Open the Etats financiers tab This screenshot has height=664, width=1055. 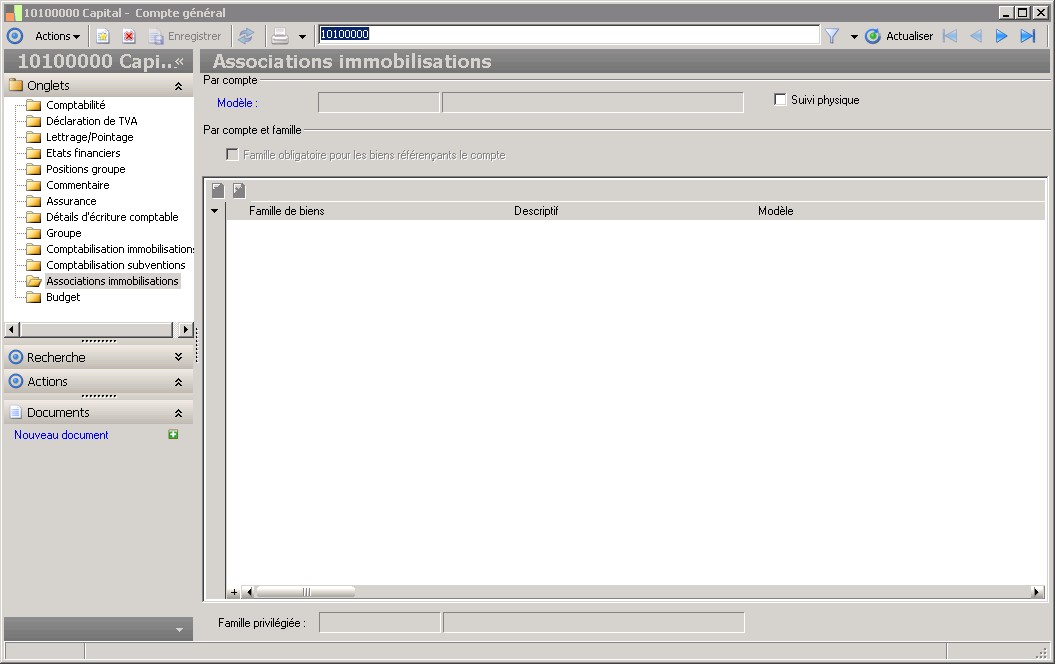pos(83,153)
